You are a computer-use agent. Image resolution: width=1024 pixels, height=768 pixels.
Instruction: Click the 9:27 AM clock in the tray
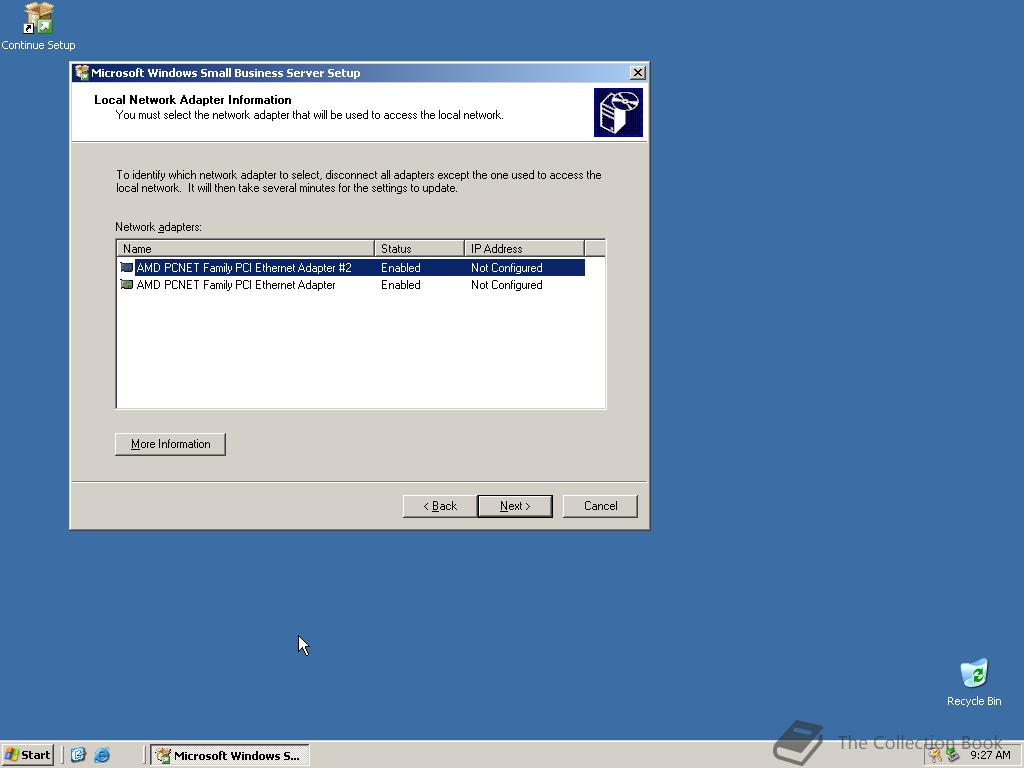(990, 755)
